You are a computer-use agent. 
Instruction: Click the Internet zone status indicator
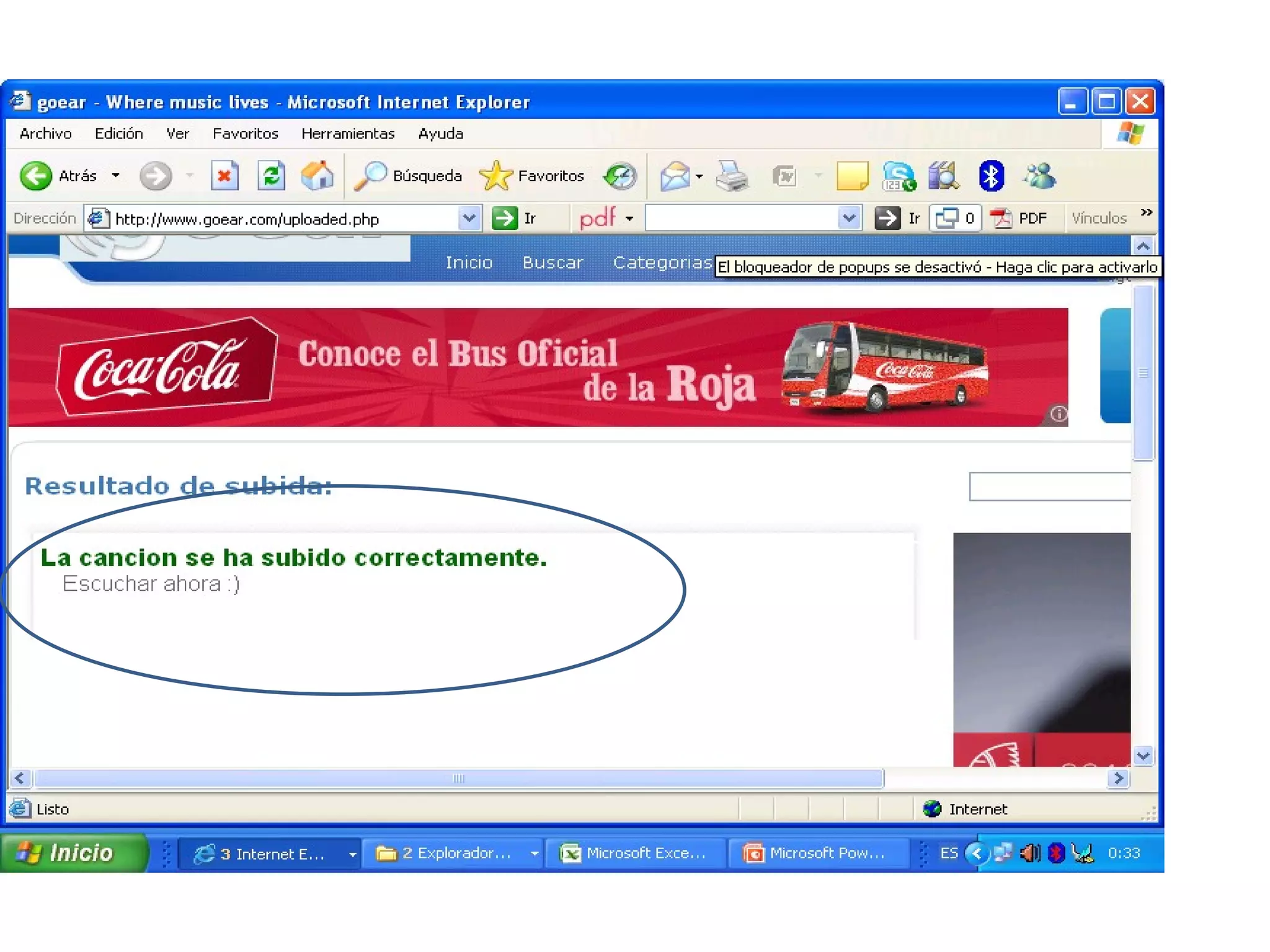(x=965, y=809)
